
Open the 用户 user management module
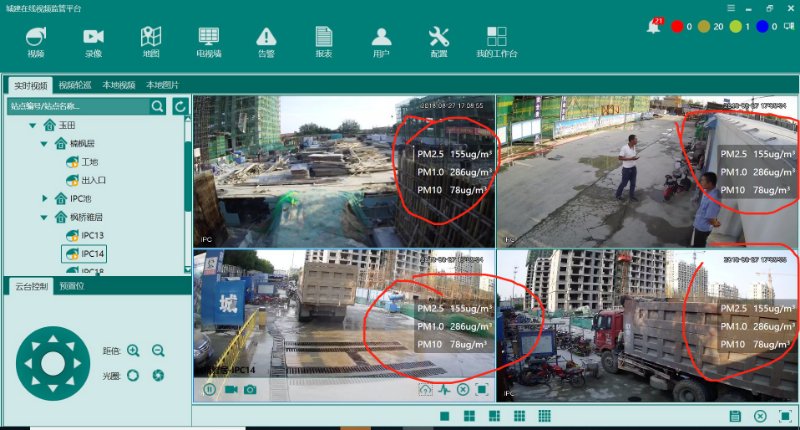click(x=381, y=42)
